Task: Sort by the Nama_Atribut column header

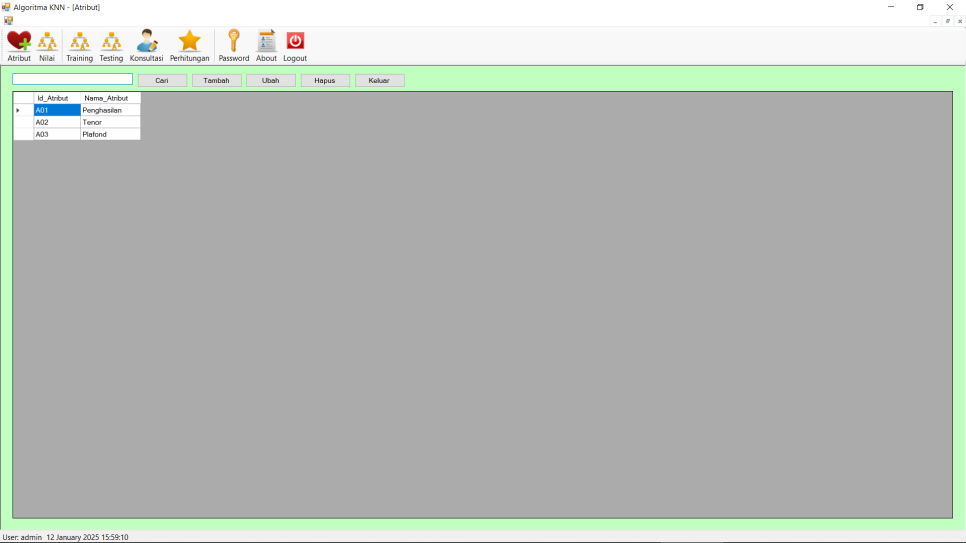Action: (110, 98)
